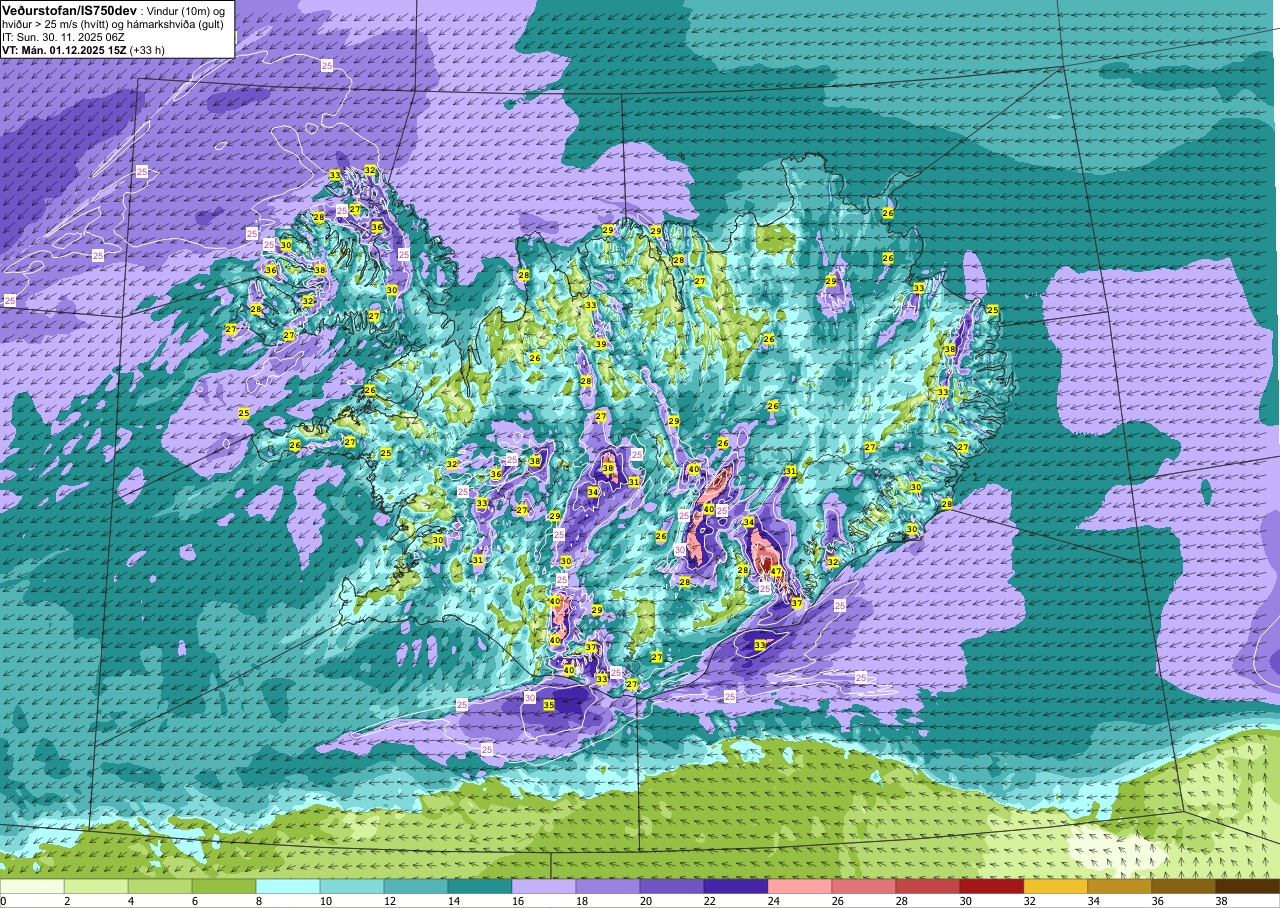Select the 14–16 m/s dark teal legend swatch
Image resolution: width=1280 pixels, height=908 pixels.
(x=480, y=887)
